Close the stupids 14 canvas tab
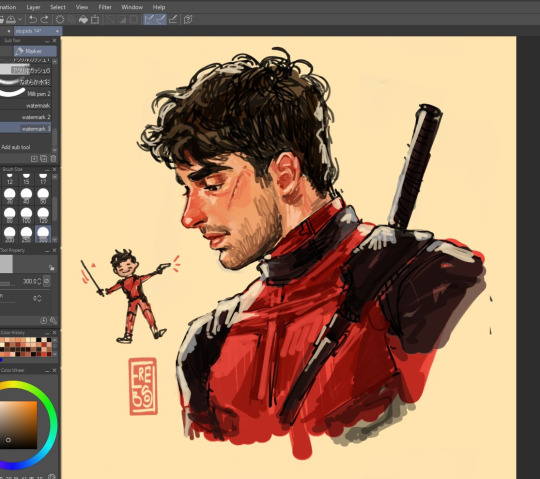The width and height of the screenshot is (540, 479). (57, 31)
